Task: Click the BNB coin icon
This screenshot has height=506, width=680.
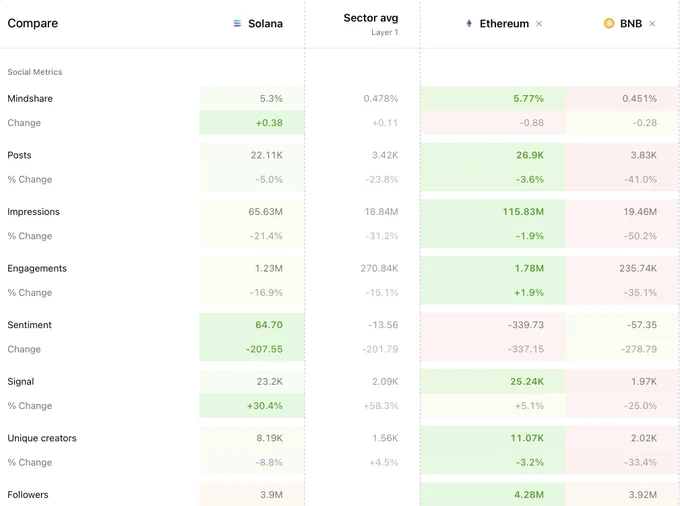Action: coord(609,23)
